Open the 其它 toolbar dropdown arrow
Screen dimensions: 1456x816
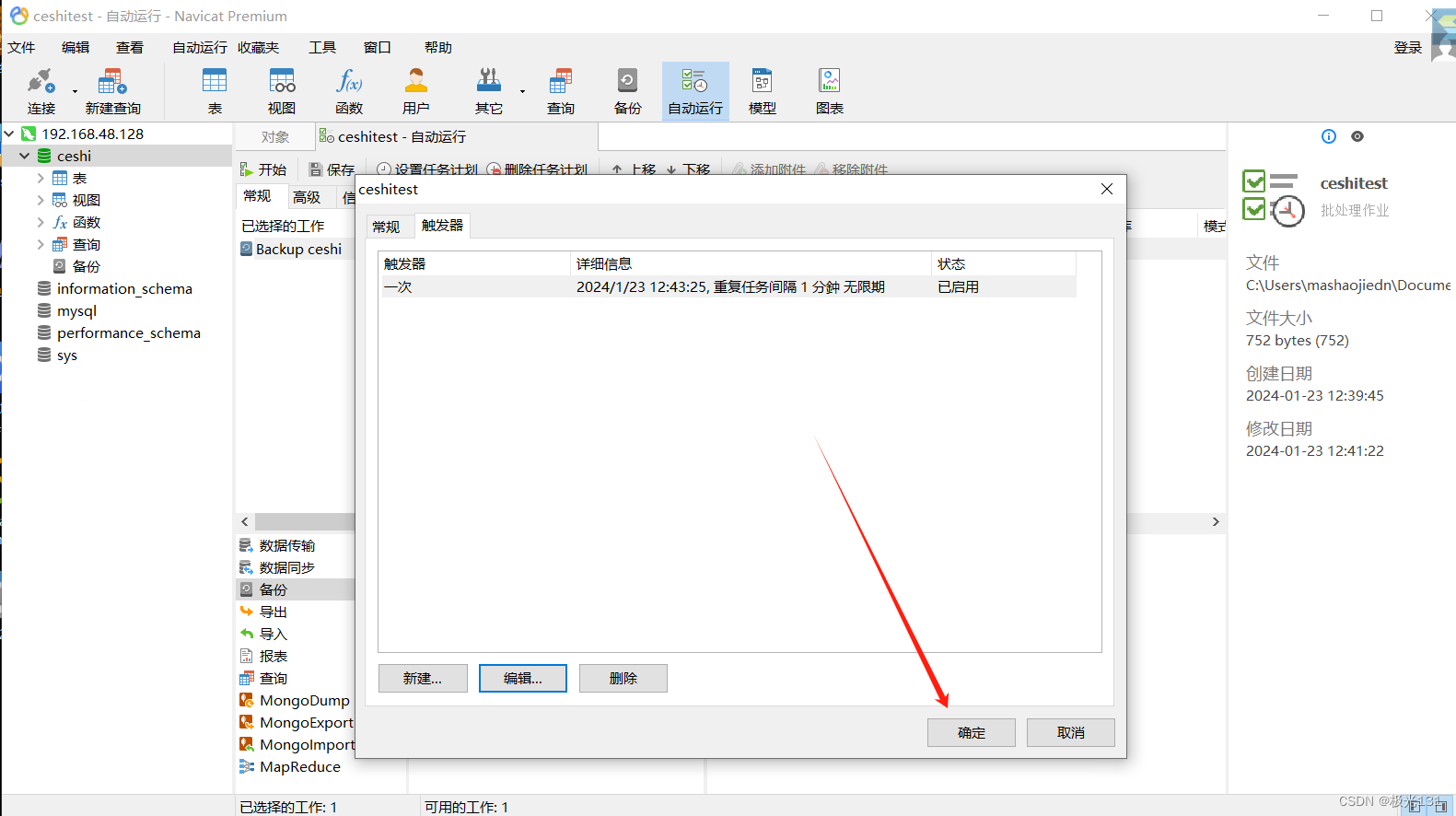coord(522,91)
